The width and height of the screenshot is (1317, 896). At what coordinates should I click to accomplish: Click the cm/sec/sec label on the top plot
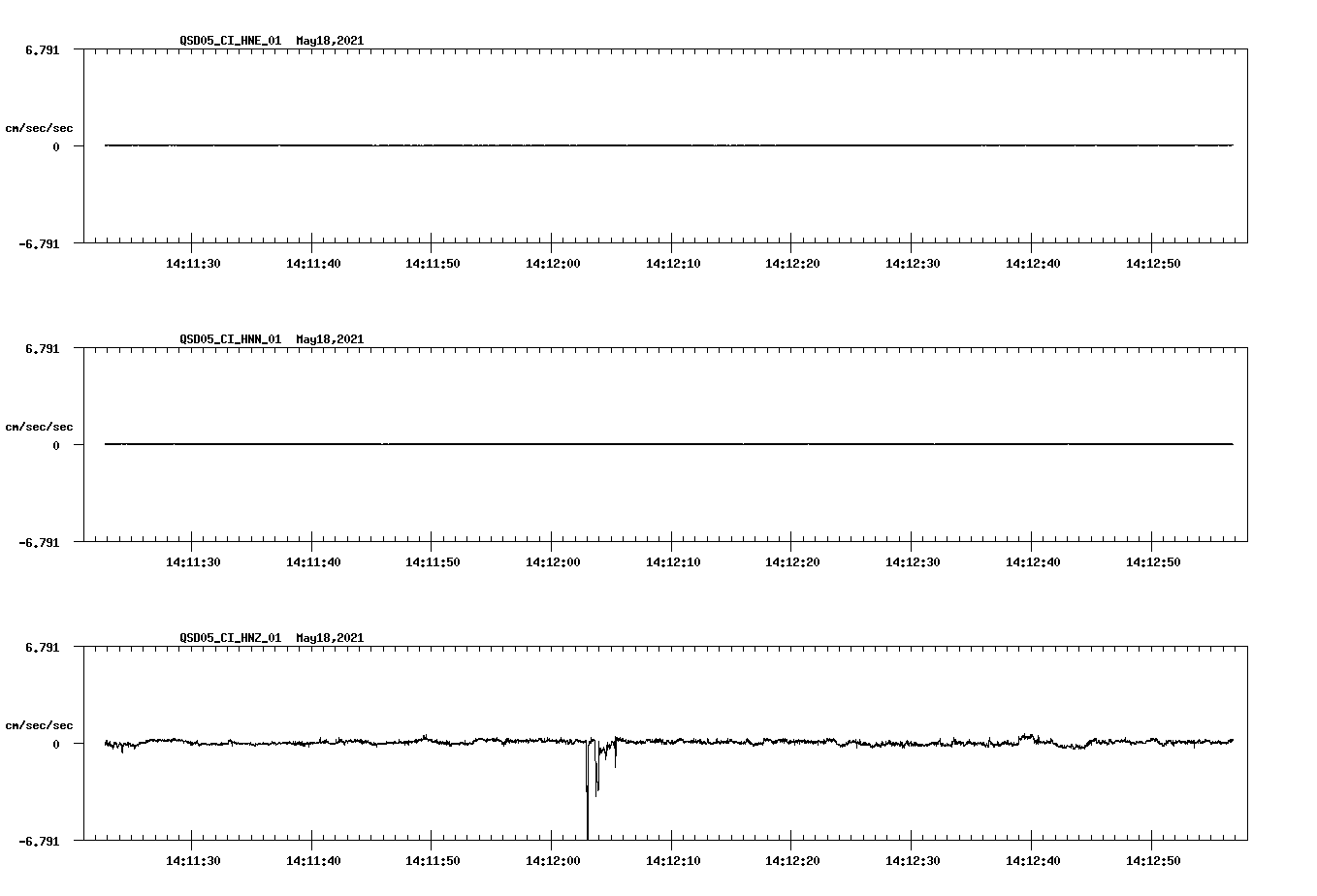pyautogui.click(x=40, y=127)
